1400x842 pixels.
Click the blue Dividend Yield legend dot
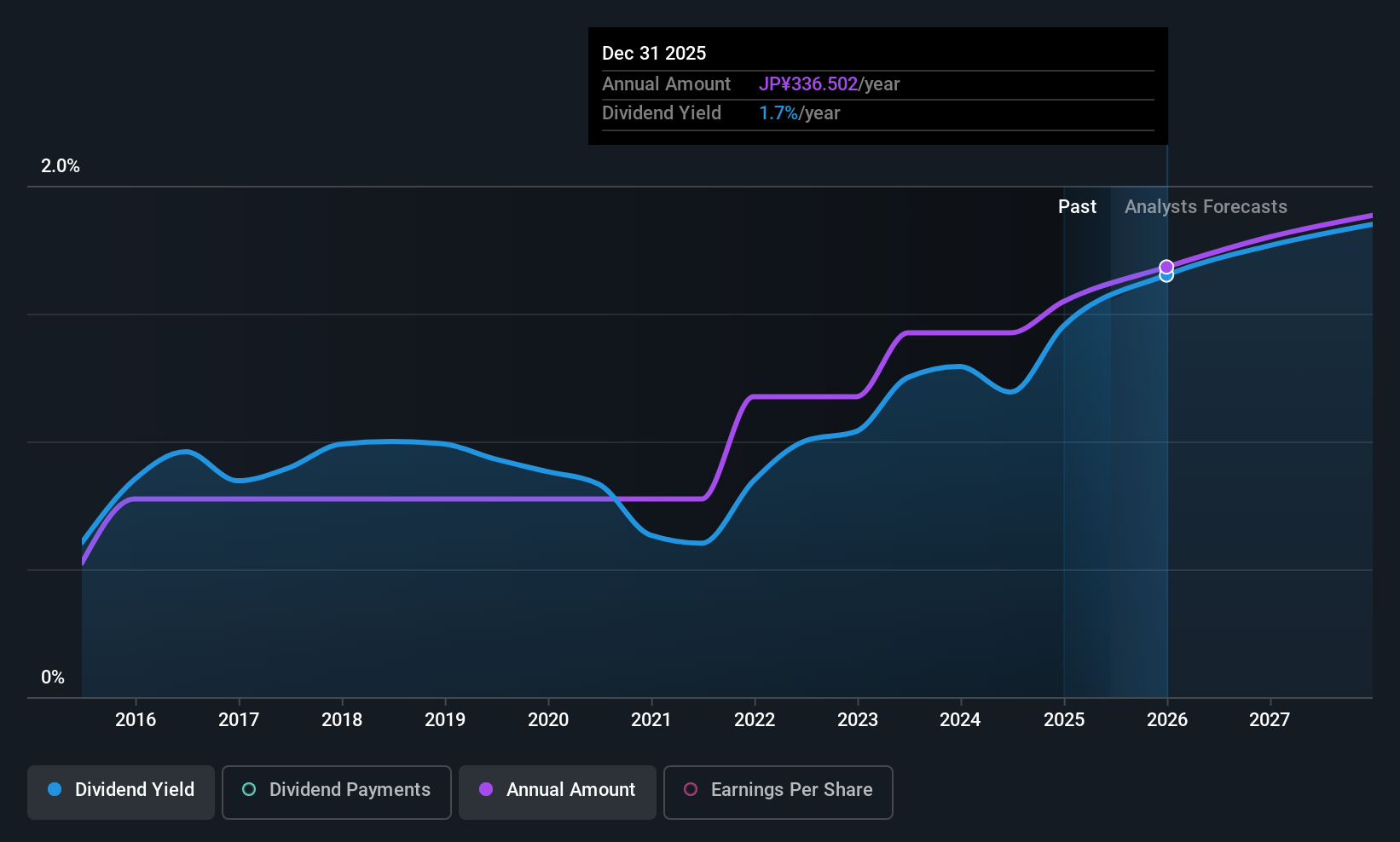point(55,789)
